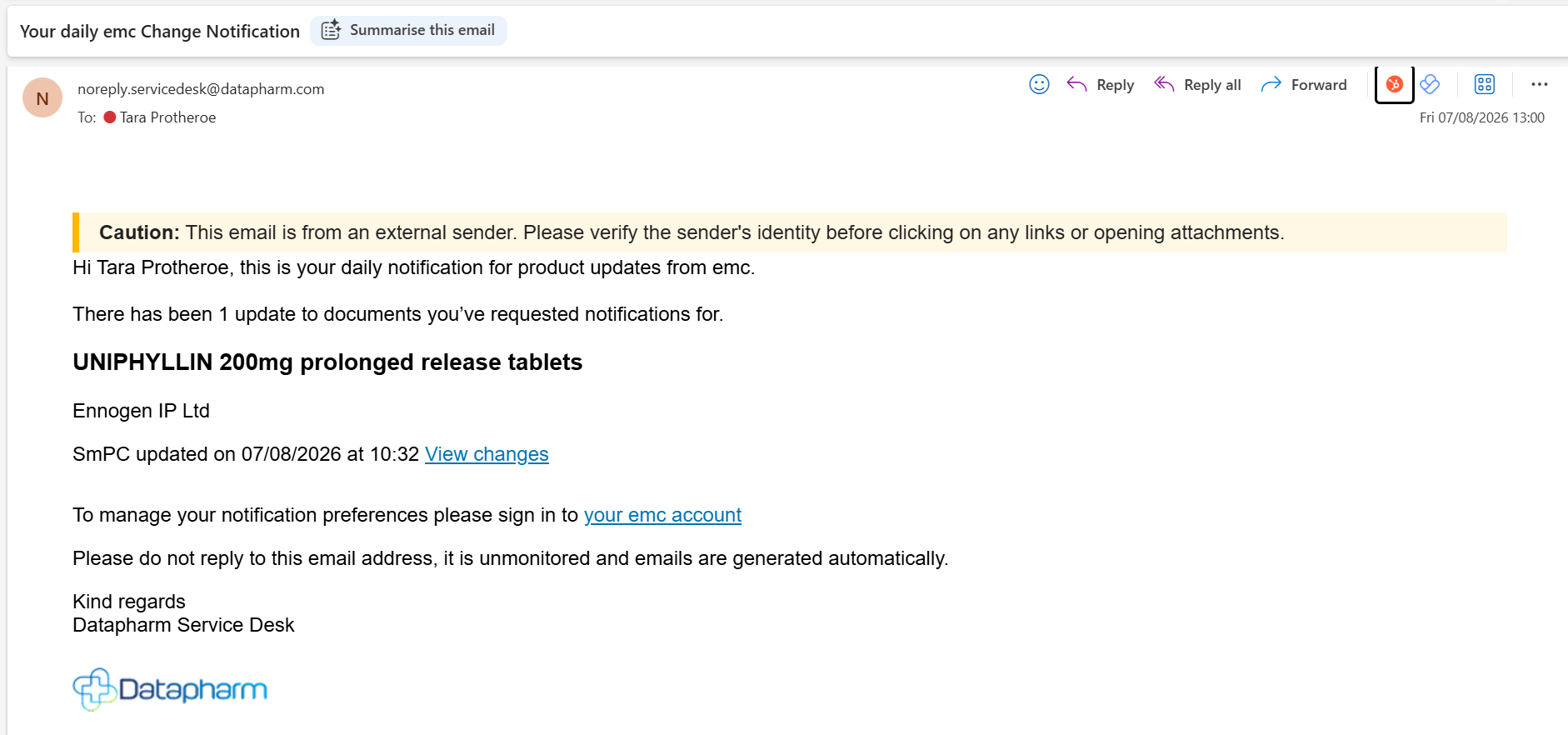Open recipient Tara Protheroe contact card
The width and height of the screenshot is (1568, 735).
tap(167, 117)
